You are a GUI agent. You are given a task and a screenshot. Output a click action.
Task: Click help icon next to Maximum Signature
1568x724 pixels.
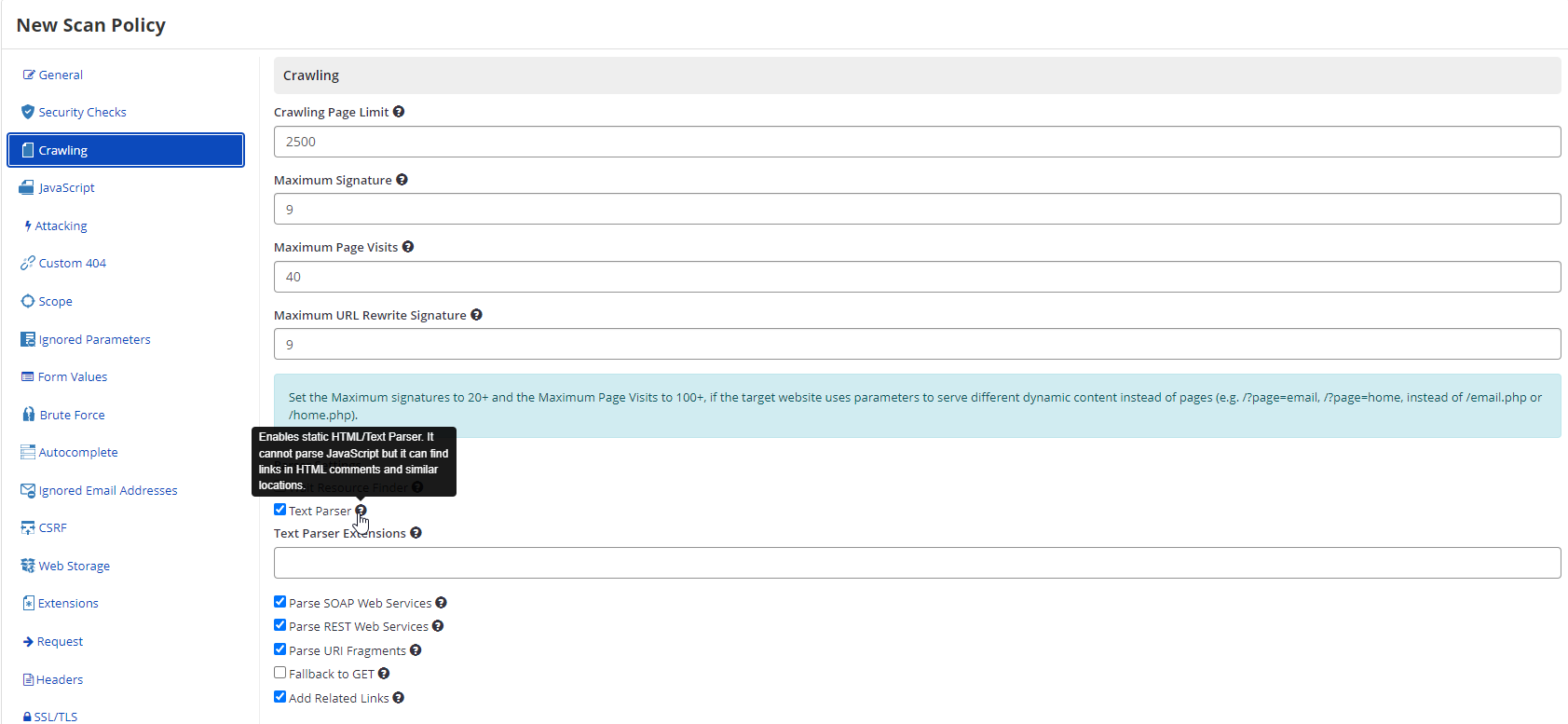402,180
